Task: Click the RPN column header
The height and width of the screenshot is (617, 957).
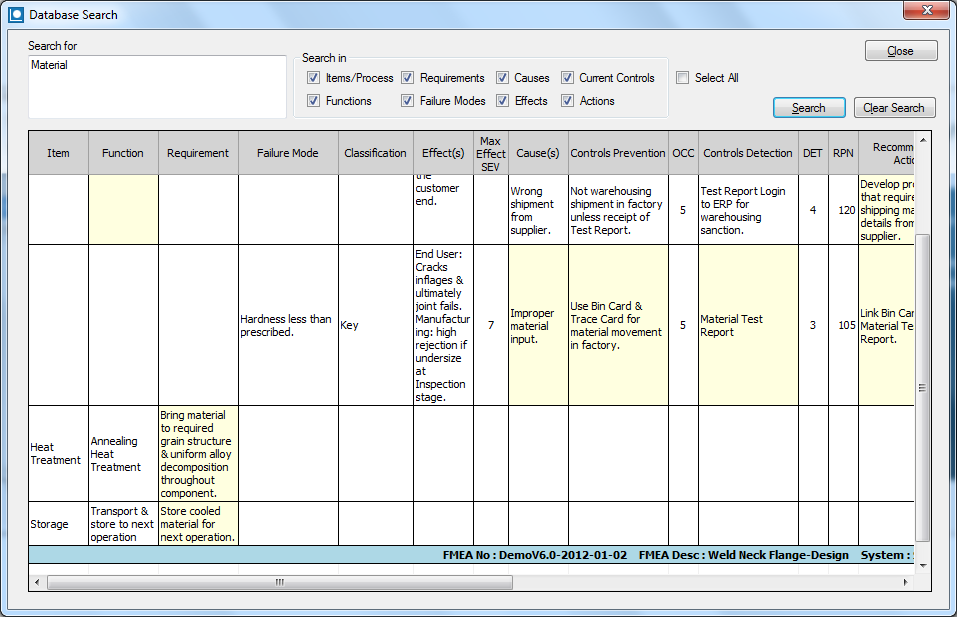Action: (843, 153)
